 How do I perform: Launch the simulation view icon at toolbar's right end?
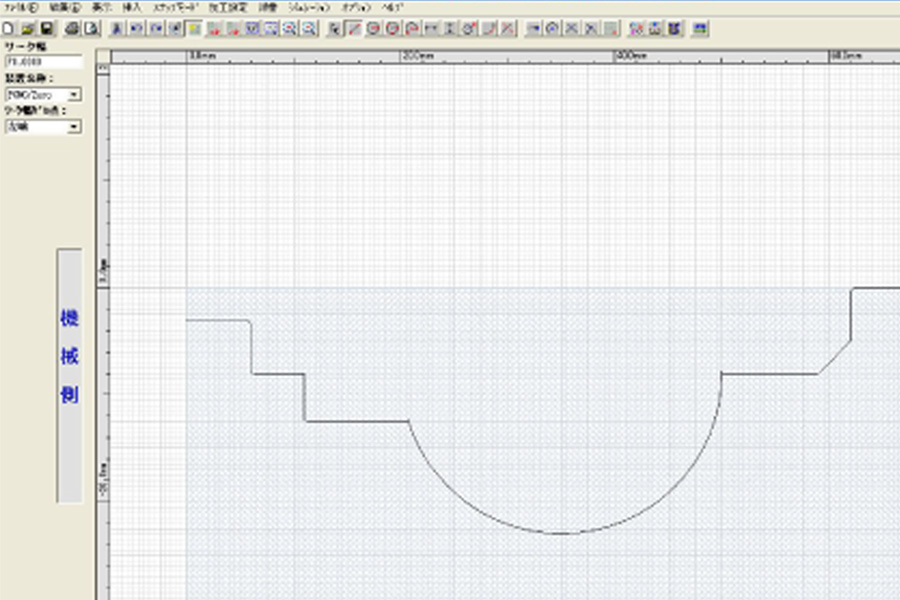pyautogui.click(x=700, y=29)
